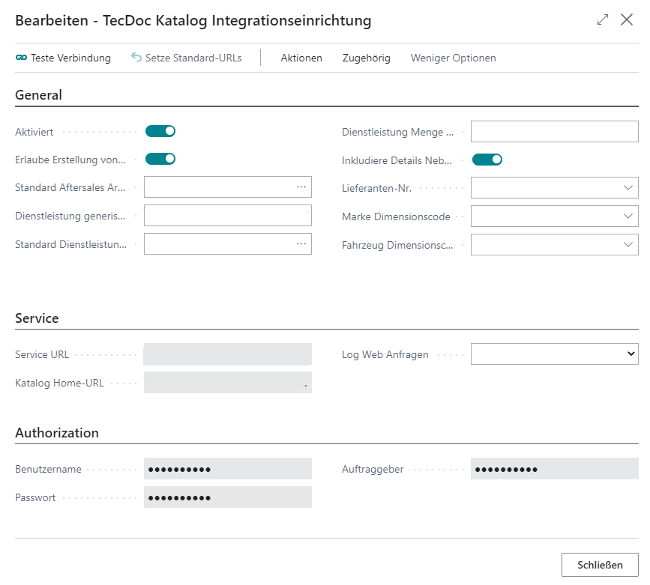Viewport: 650px width, 585px height.
Task: Click Weniger Optionen
Action: click(x=453, y=58)
